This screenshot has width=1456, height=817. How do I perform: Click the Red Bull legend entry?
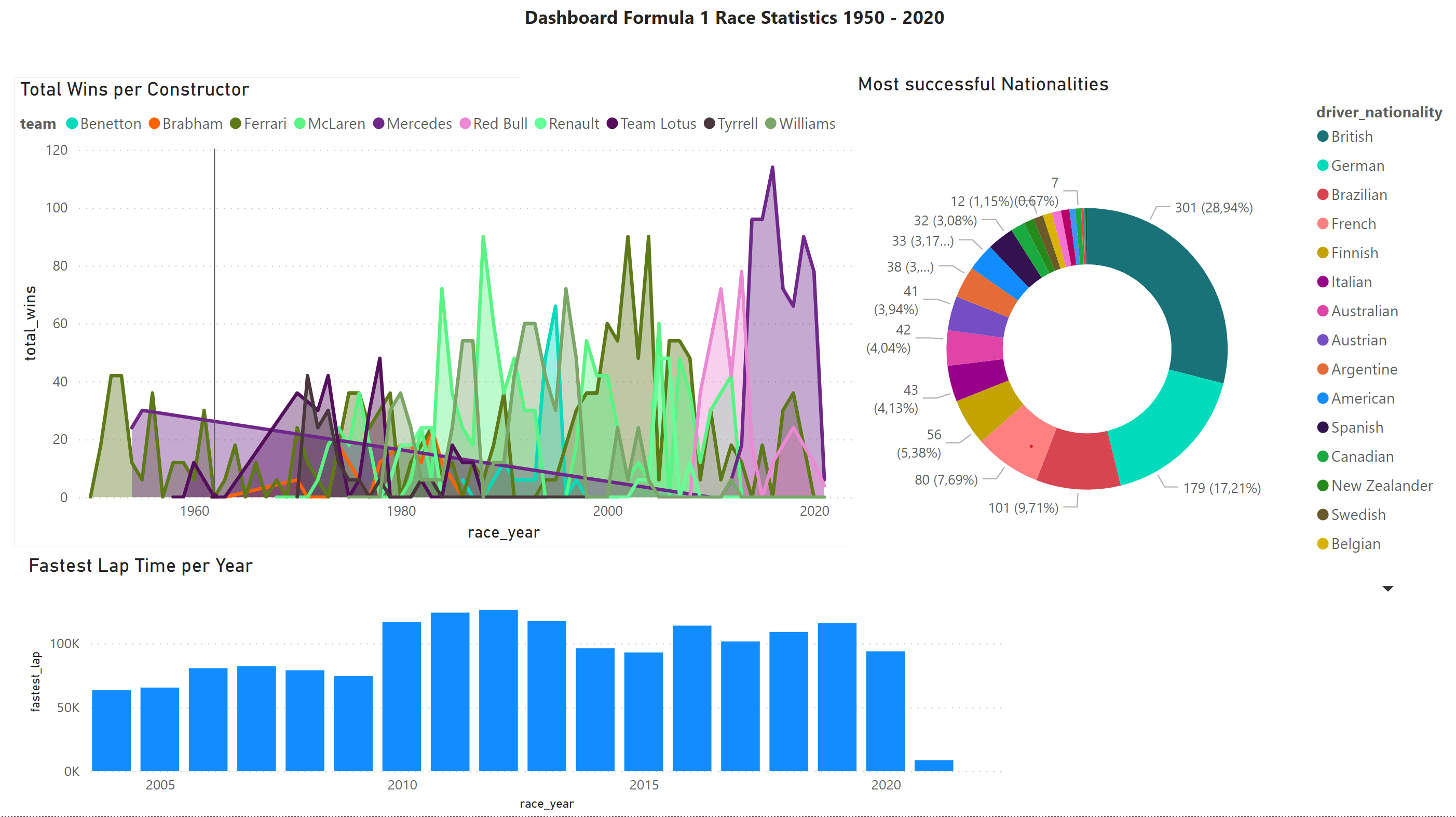(500, 124)
